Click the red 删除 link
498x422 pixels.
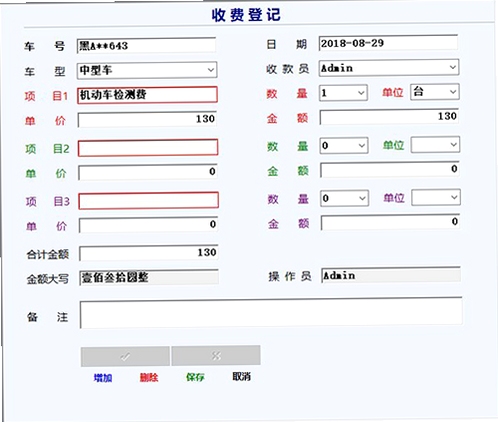(149, 377)
